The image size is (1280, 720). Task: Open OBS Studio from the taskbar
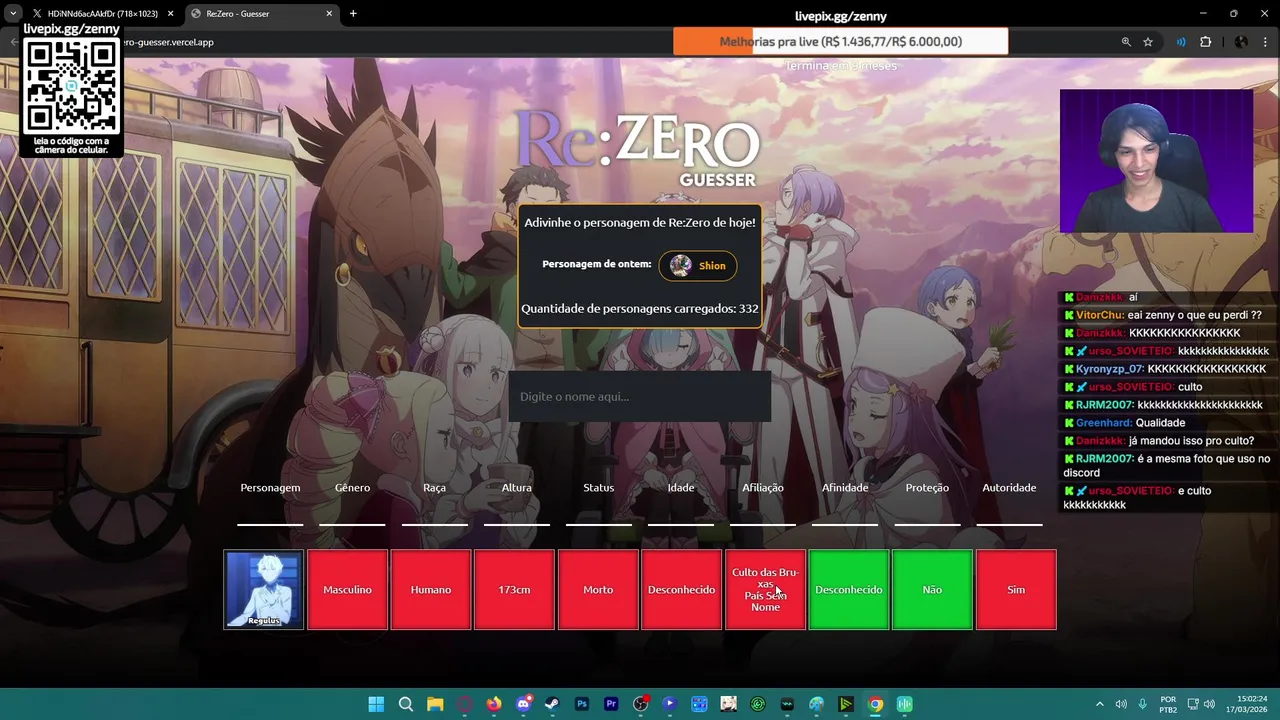[x=640, y=704]
